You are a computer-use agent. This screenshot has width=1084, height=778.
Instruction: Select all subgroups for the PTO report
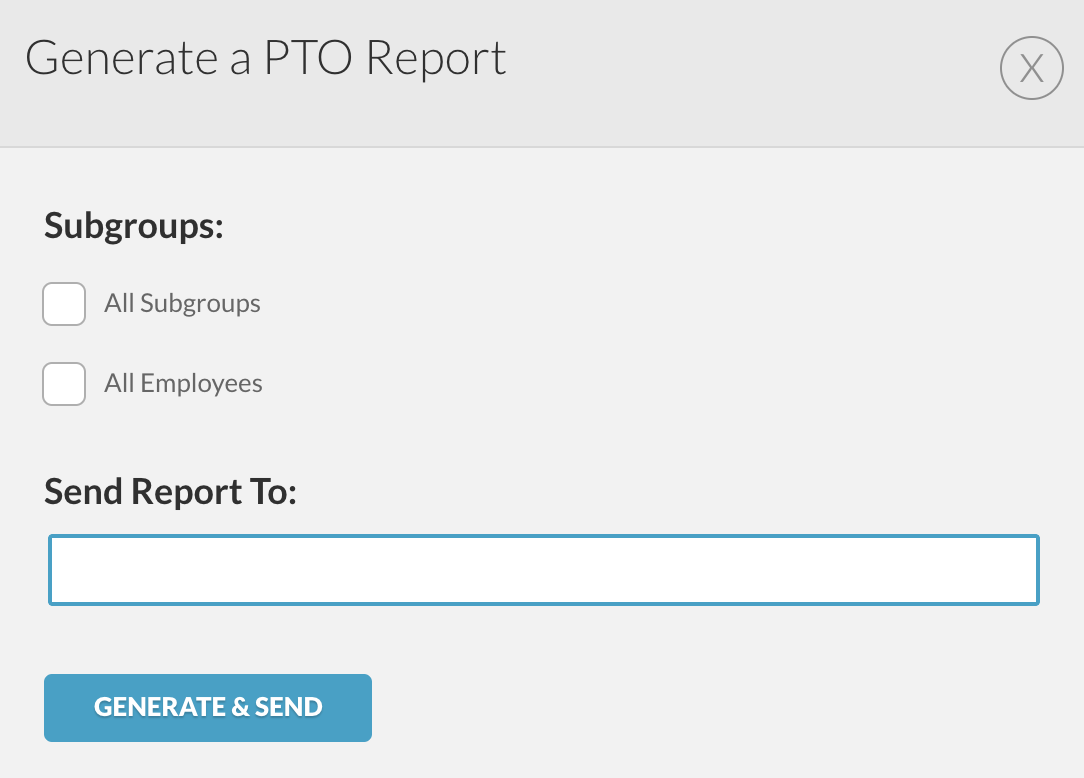[64, 304]
